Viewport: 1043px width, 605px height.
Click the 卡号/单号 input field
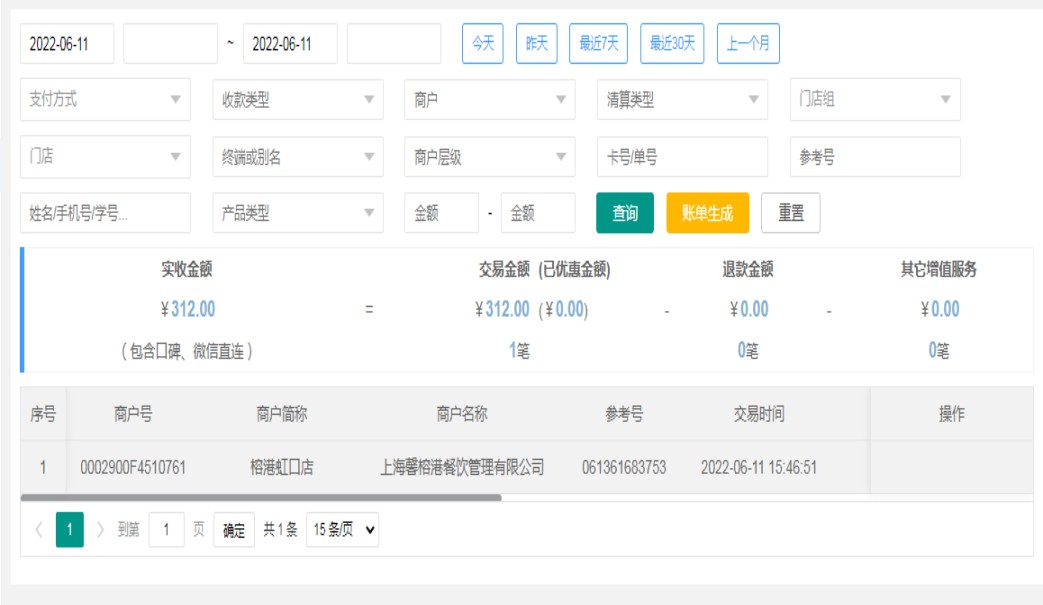682,157
